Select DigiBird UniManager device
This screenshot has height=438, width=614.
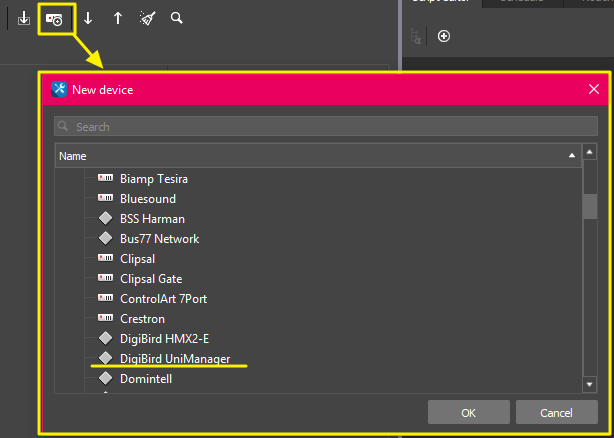175,359
